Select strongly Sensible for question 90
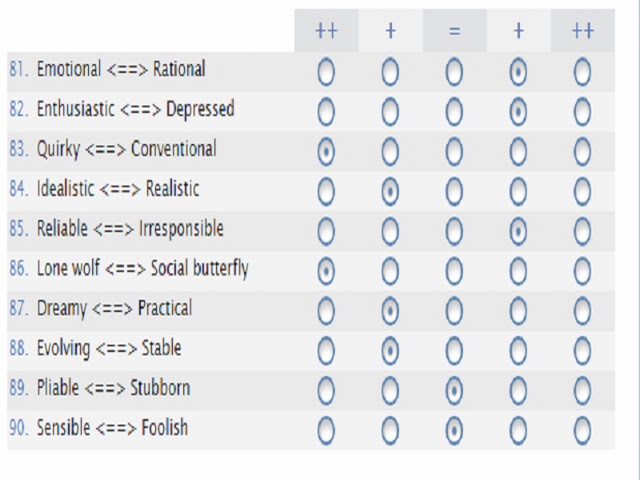Viewport: 640px width, 480px height. click(x=326, y=431)
